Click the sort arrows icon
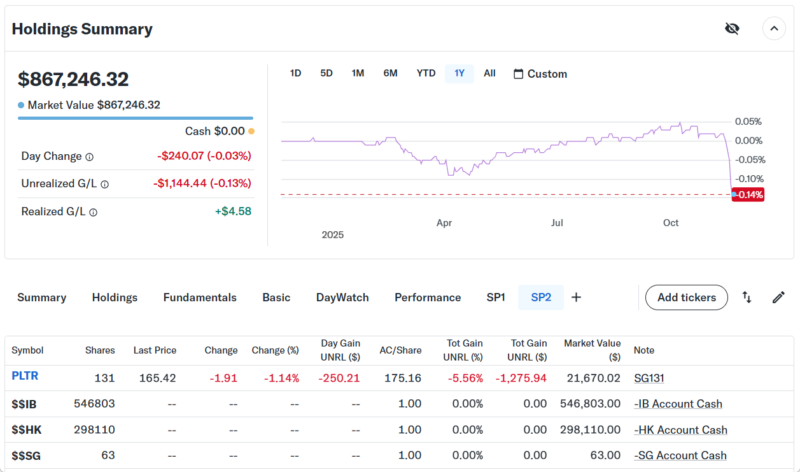The height and width of the screenshot is (472, 800). tap(747, 297)
